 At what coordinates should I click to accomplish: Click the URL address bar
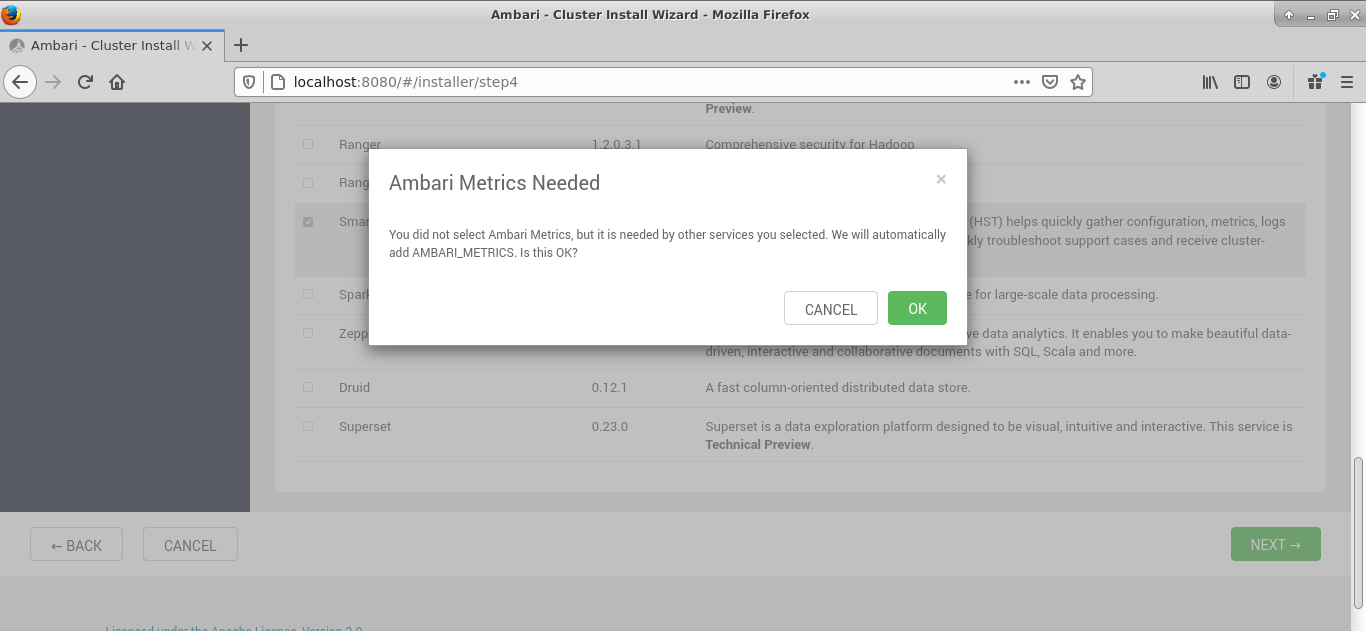click(640, 82)
